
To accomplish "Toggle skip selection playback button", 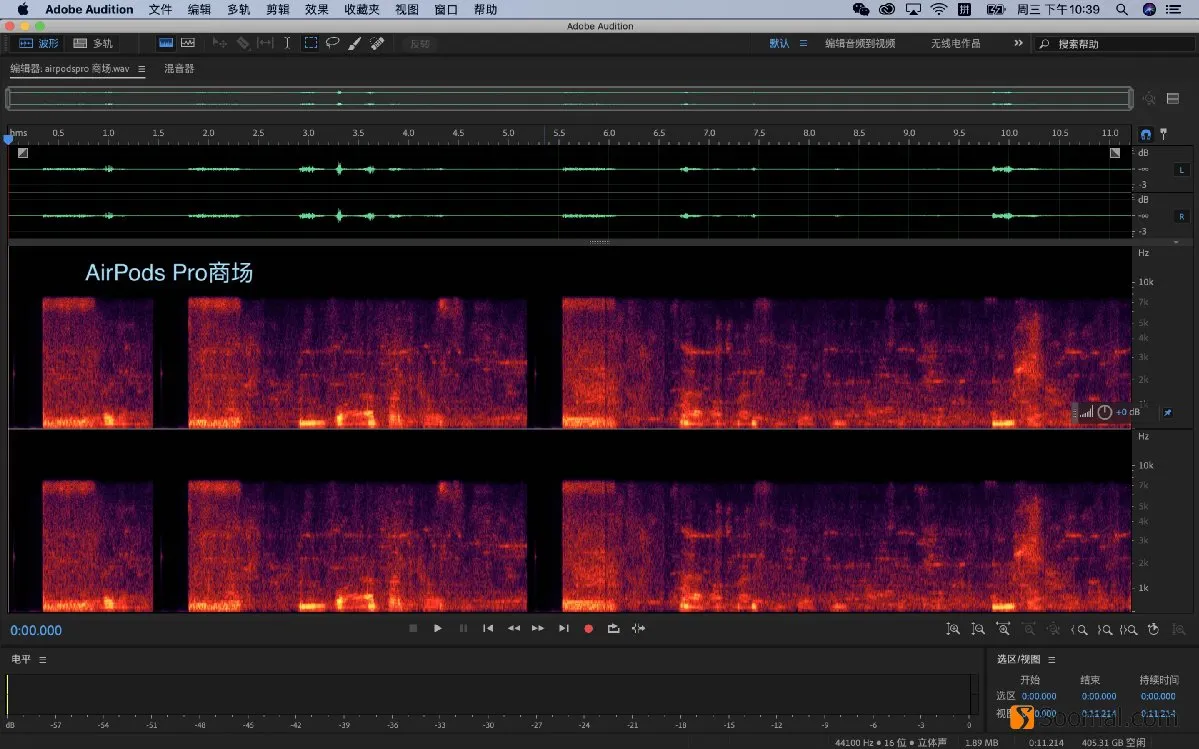I will pos(638,628).
